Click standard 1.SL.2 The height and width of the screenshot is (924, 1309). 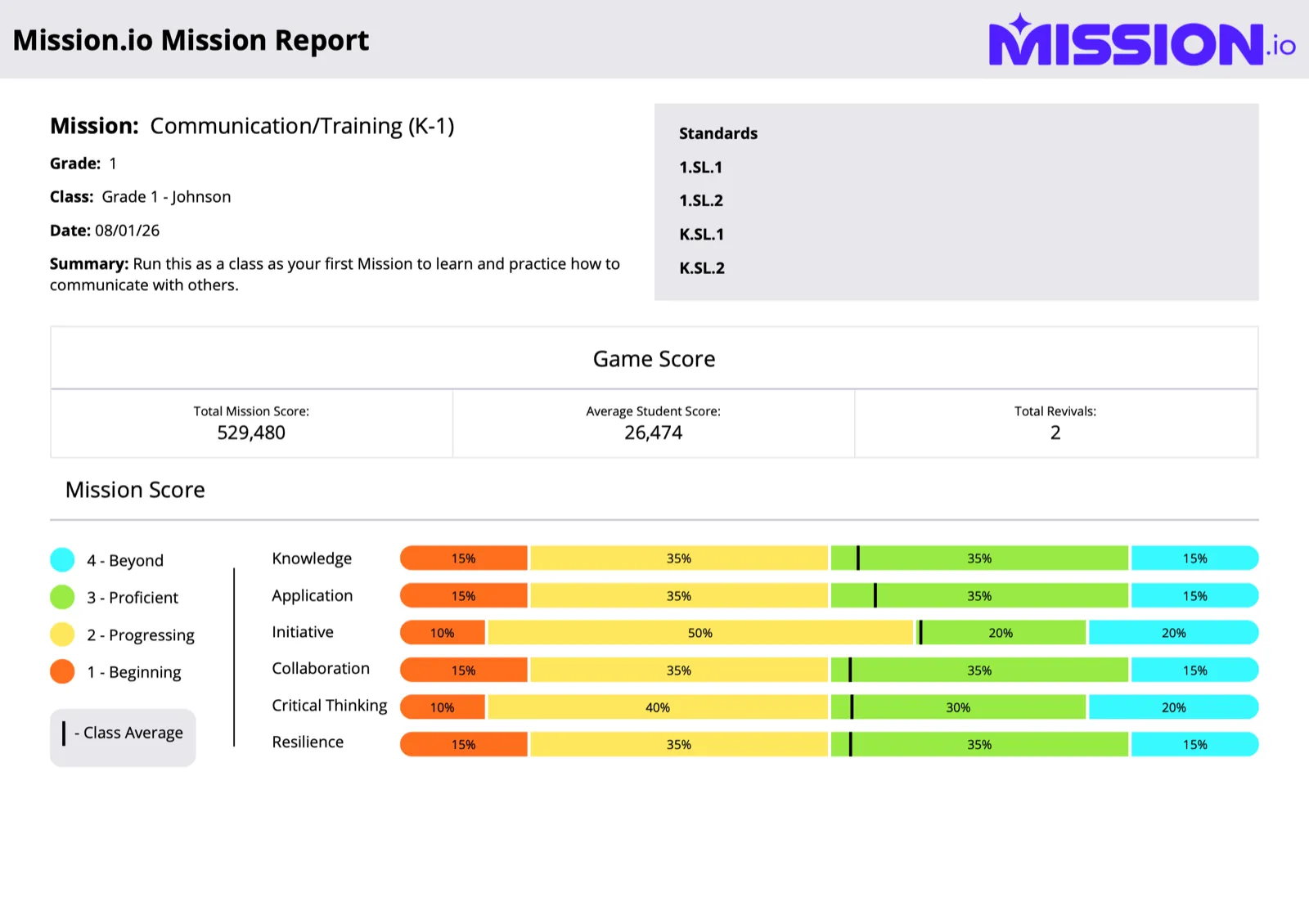pyautogui.click(x=701, y=201)
